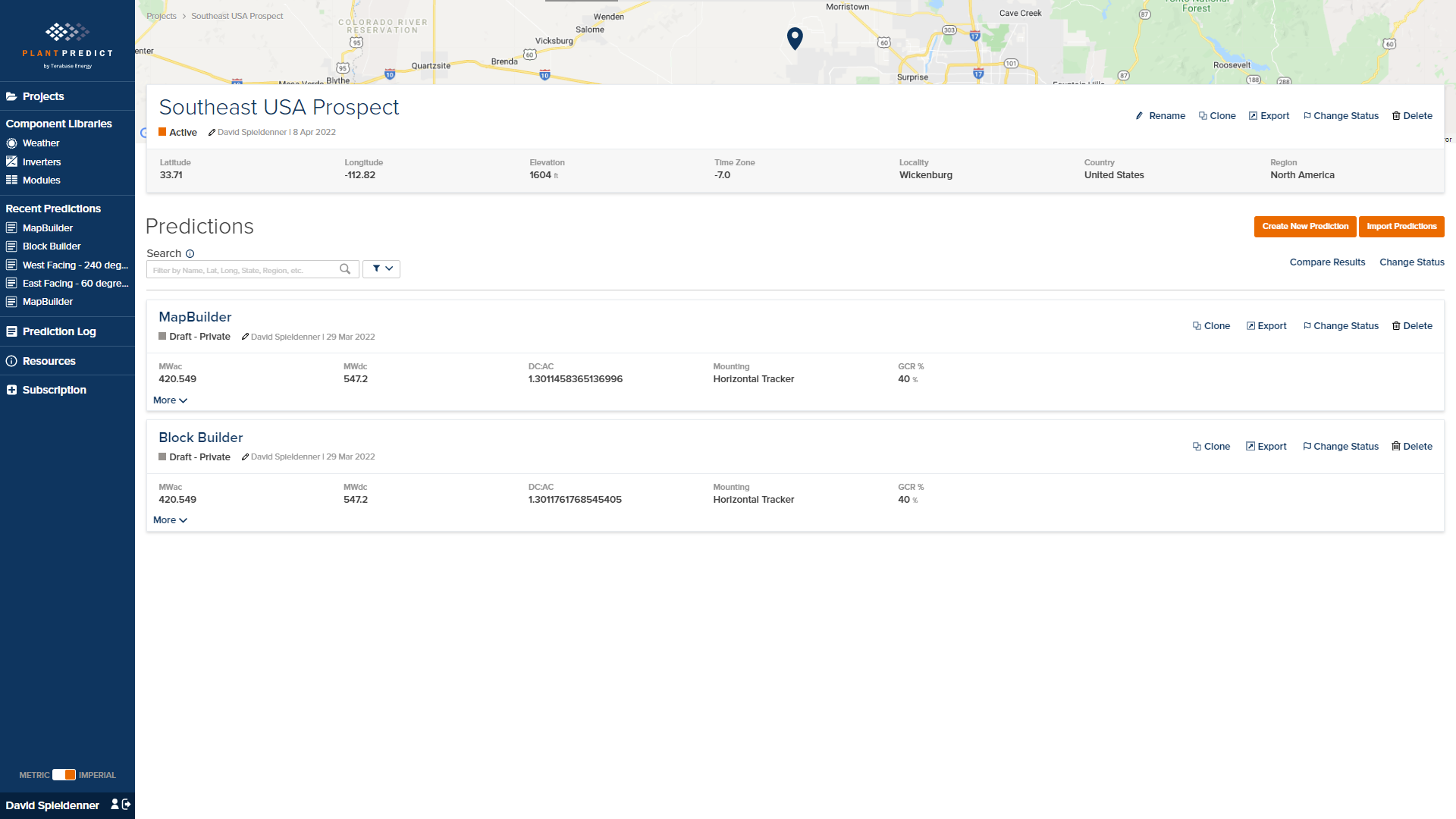Screen dimensions: 1456x819
Task: Click the Projects breadcrumb link
Action: click(x=162, y=16)
